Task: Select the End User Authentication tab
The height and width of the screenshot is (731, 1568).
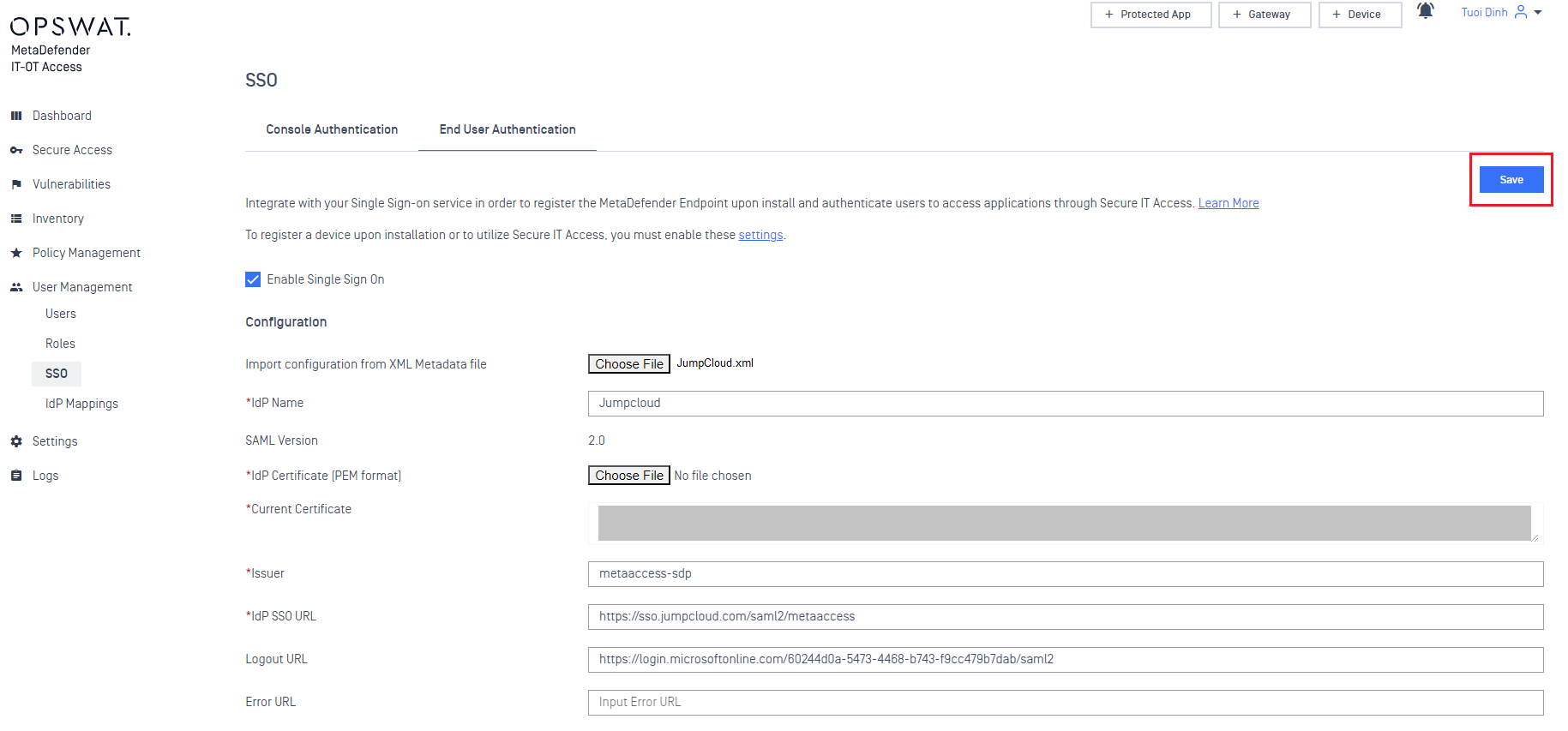Action: click(508, 129)
